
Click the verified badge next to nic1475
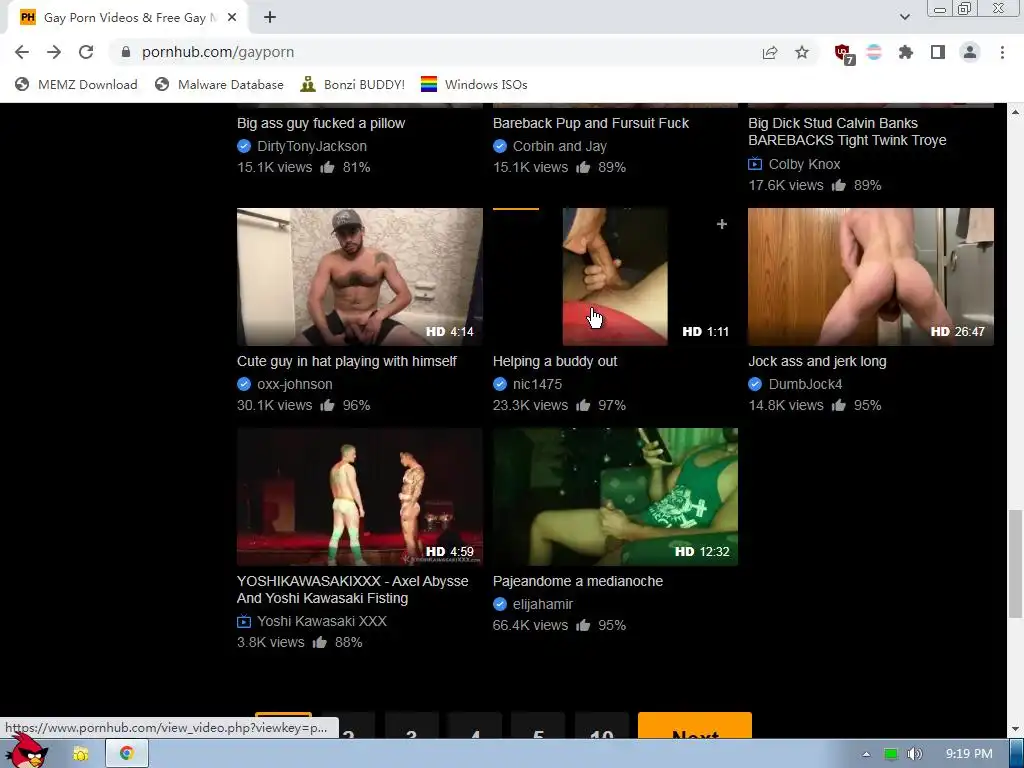500,384
